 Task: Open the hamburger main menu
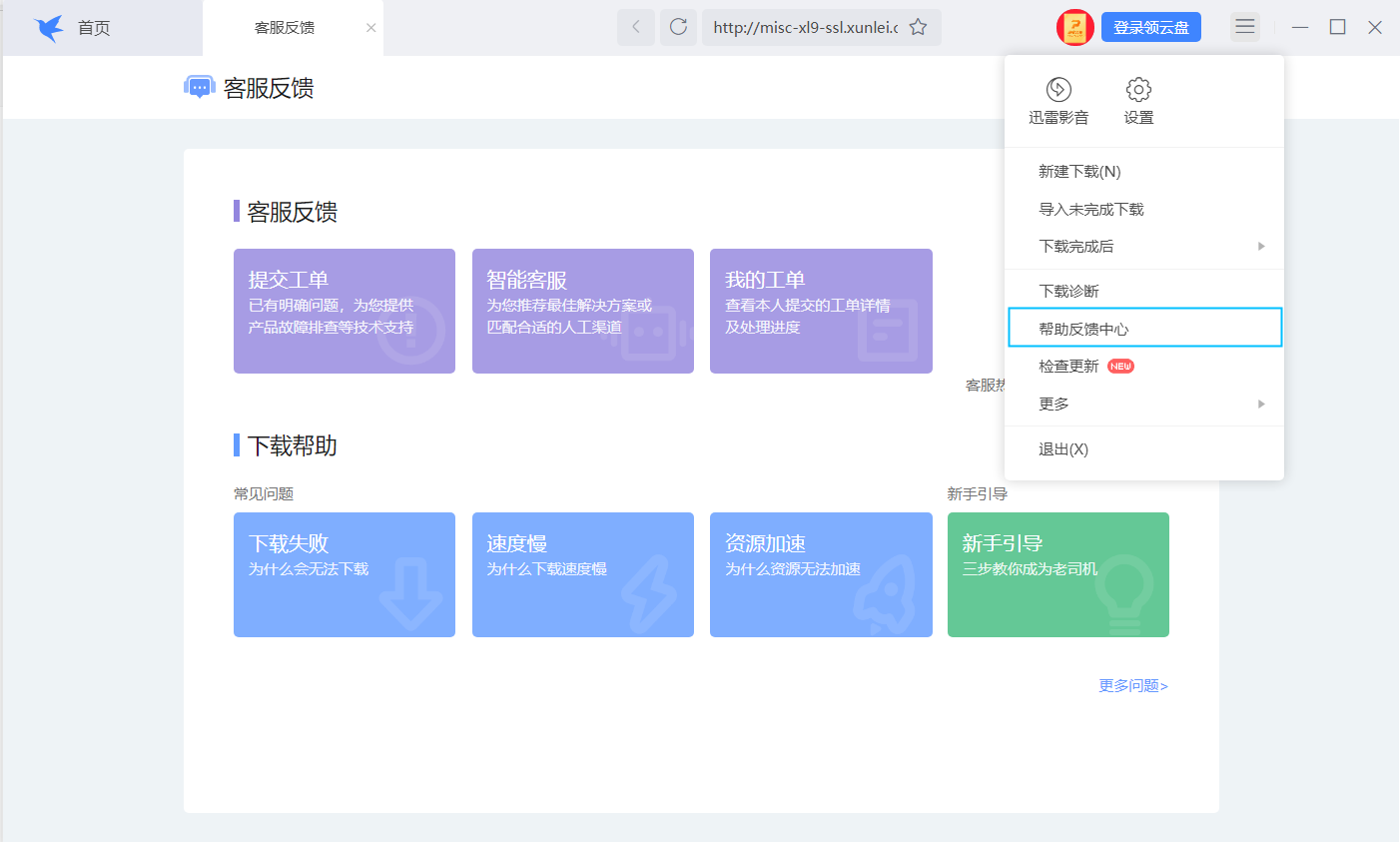(x=1244, y=26)
